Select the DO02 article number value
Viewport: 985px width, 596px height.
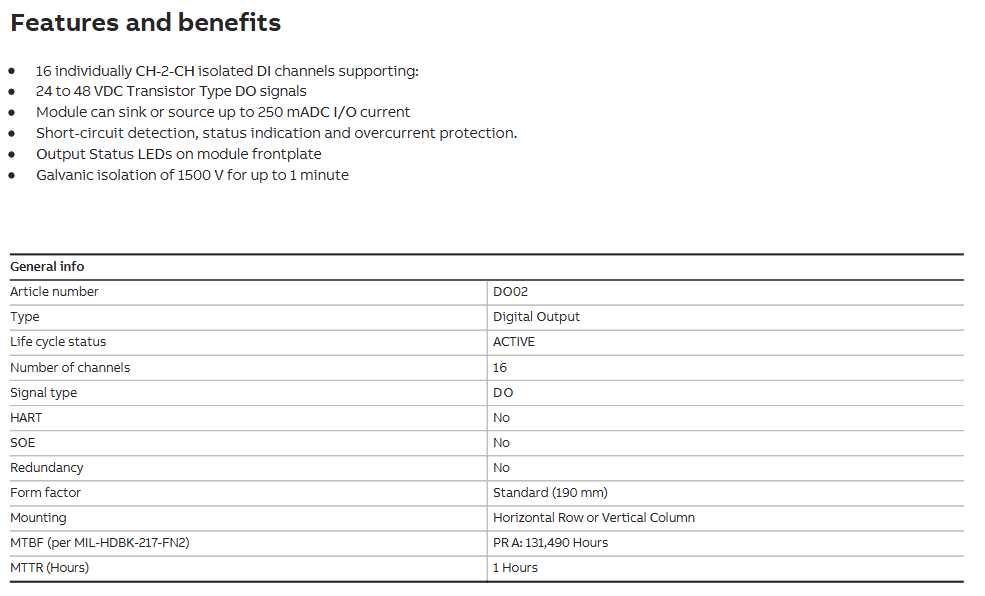pyautogui.click(x=510, y=292)
